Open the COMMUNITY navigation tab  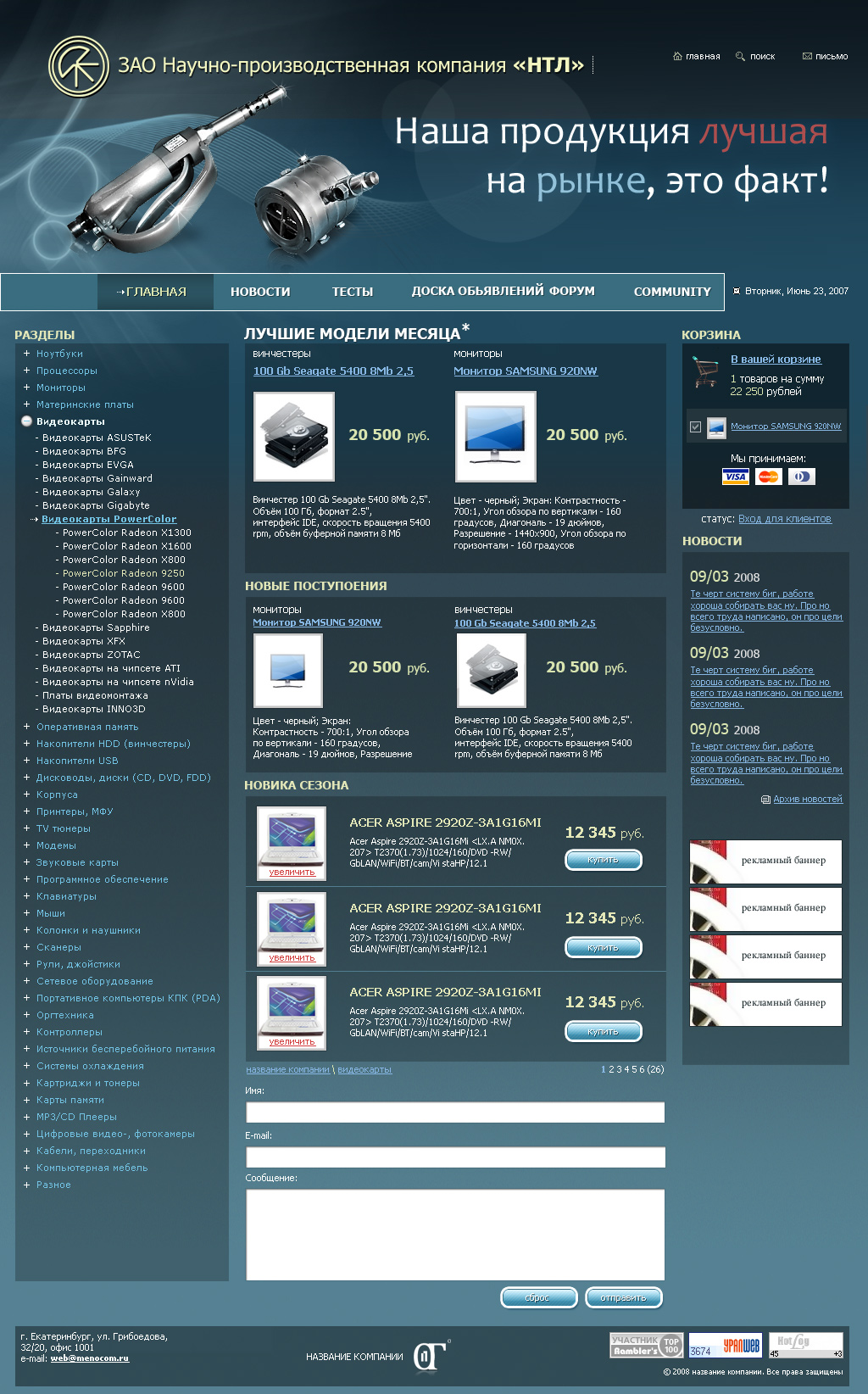[672, 292]
